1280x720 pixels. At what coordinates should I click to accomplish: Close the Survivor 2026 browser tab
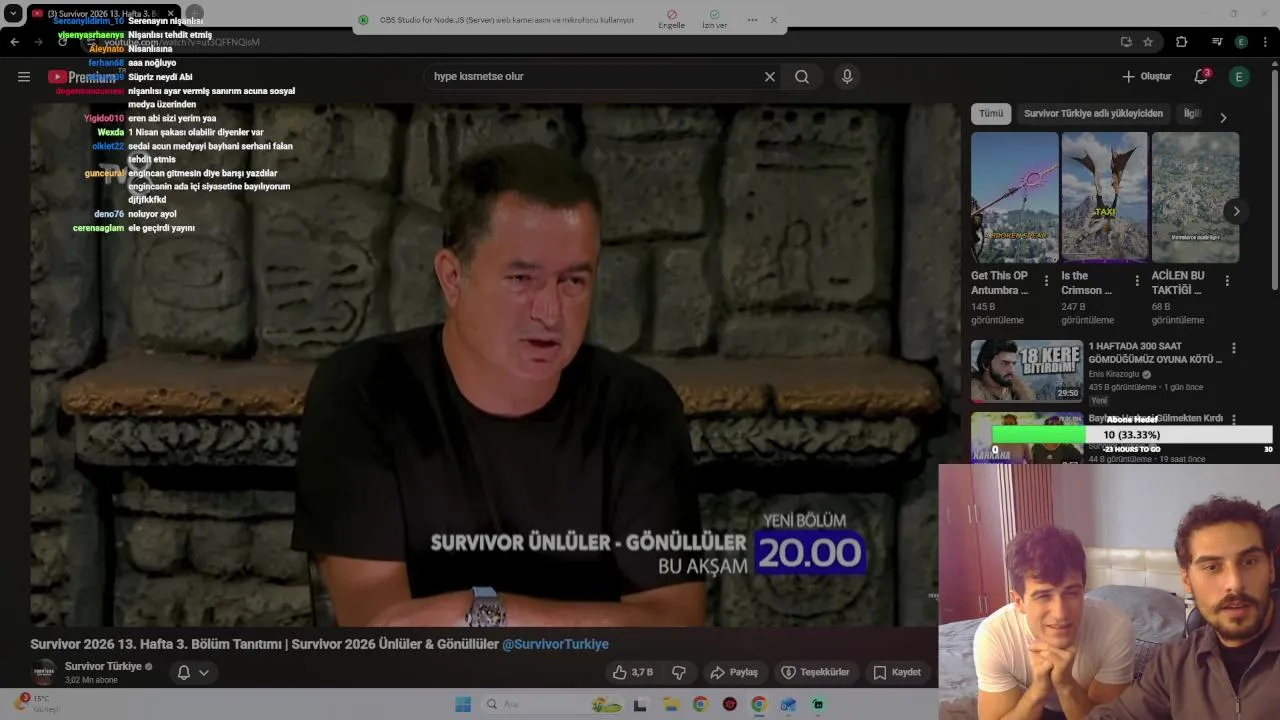(x=170, y=14)
